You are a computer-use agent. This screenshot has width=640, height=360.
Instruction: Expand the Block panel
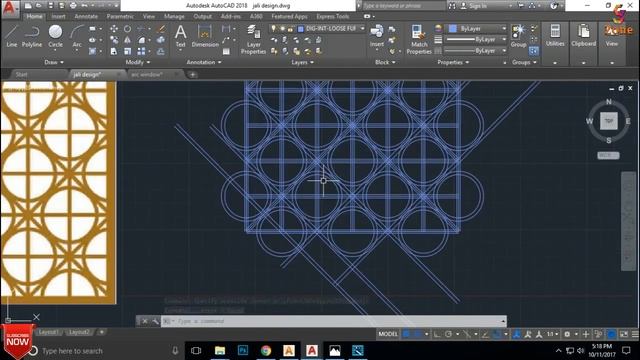(385, 62)
